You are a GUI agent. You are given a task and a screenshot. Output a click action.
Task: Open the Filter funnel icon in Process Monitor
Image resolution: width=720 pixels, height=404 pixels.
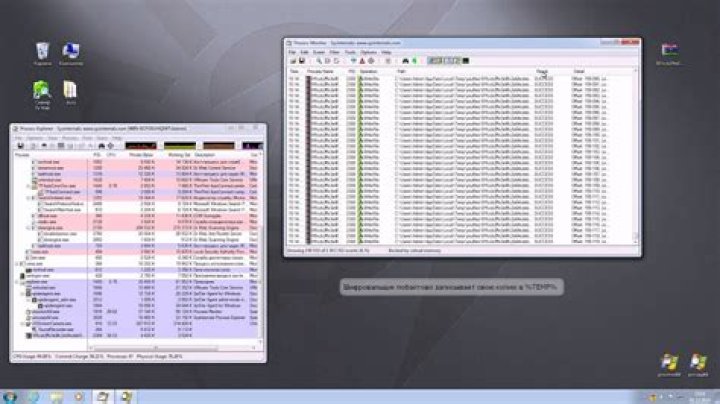pyautogui.click(x=353, y=60)
